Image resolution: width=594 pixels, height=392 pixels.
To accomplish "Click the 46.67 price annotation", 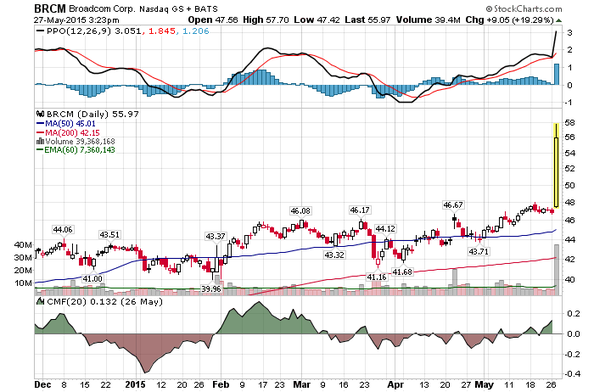I will pos(453,205).
